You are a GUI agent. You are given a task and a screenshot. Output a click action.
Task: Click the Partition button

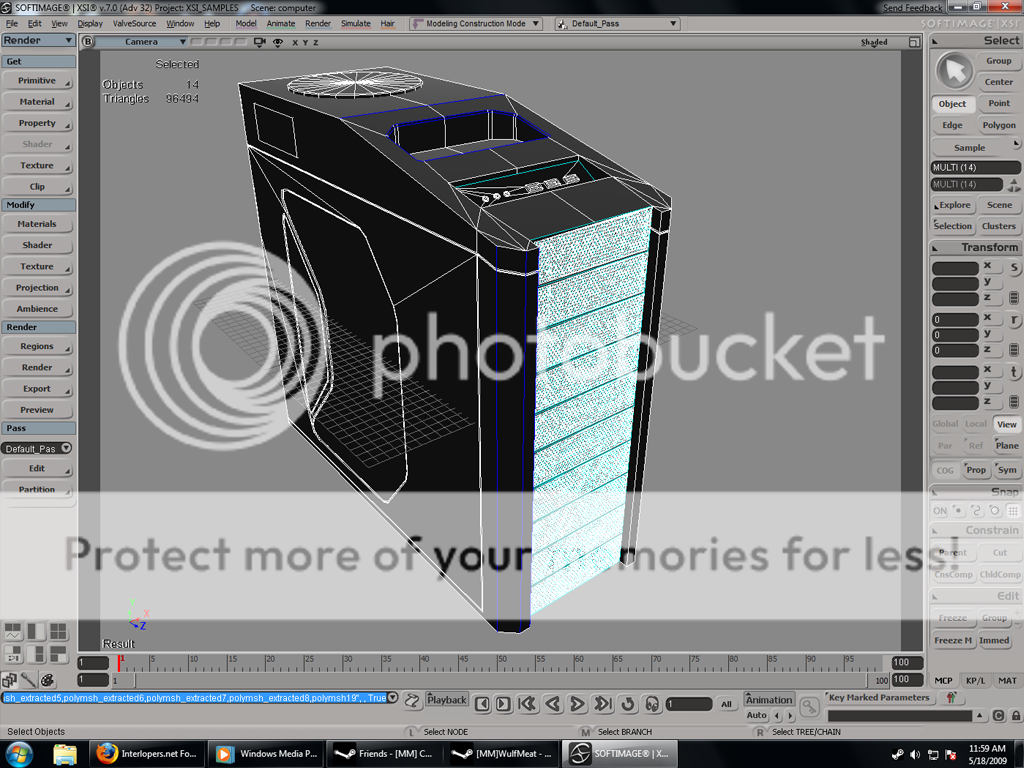(x=37, y=489)
